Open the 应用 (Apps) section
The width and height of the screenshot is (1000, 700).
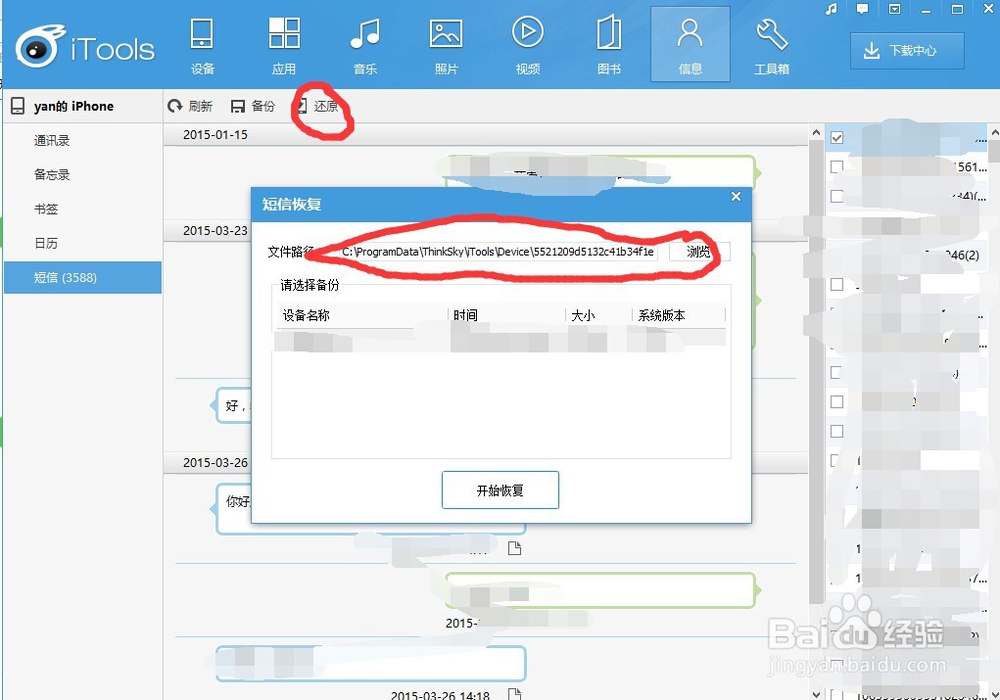tap(284, 46)
